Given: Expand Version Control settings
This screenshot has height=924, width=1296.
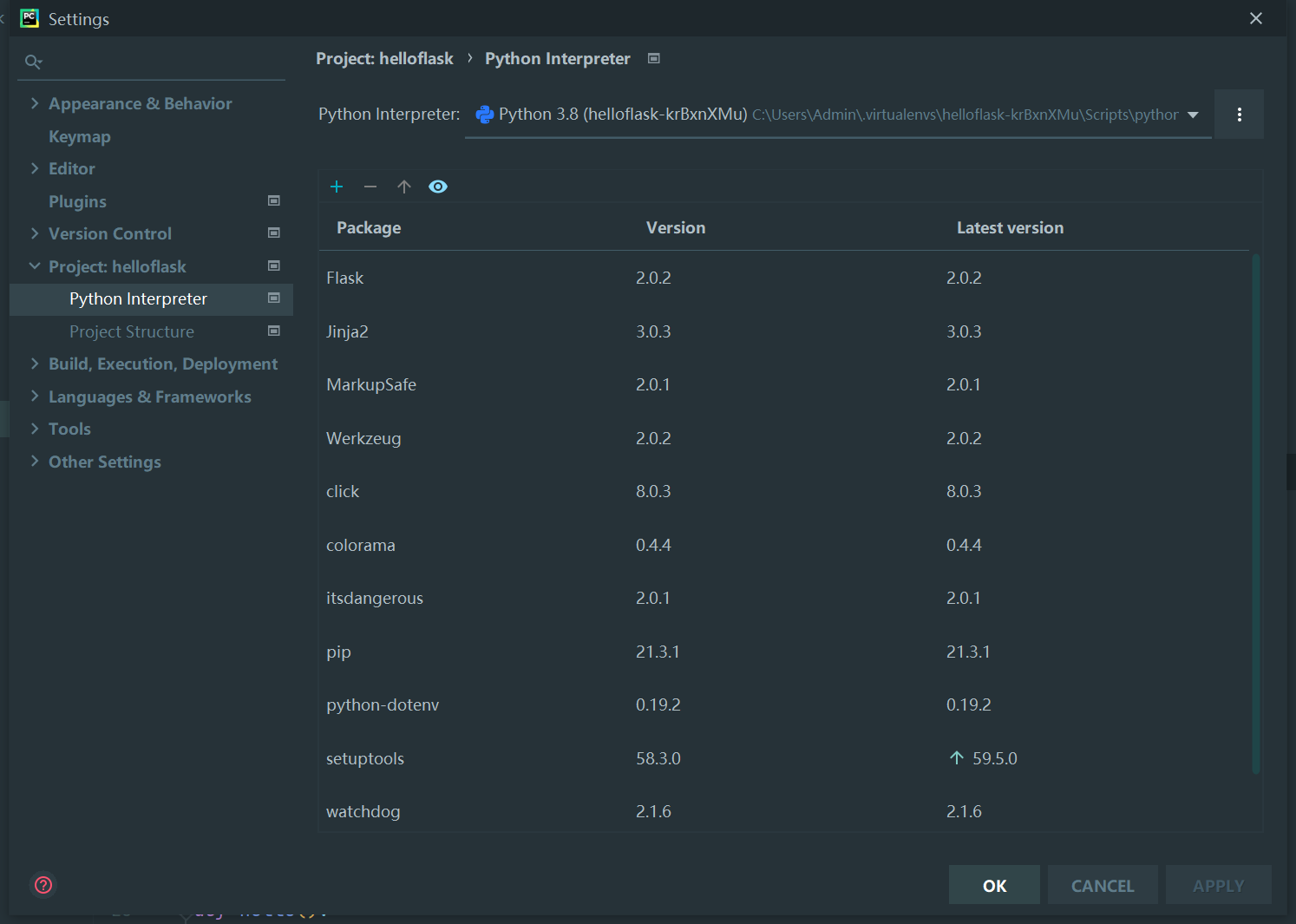Looking at the screenshot, I should [x=35, y=233].
